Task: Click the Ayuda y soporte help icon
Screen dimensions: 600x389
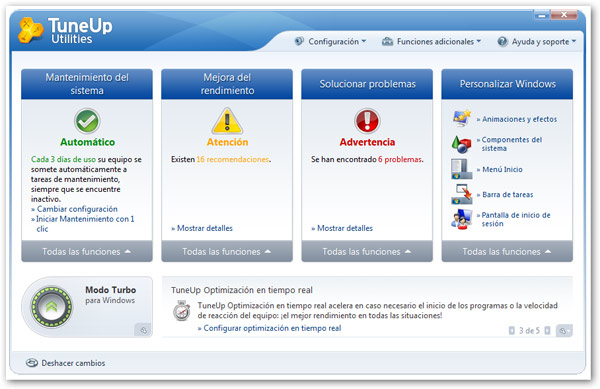Action: (502, 41)
